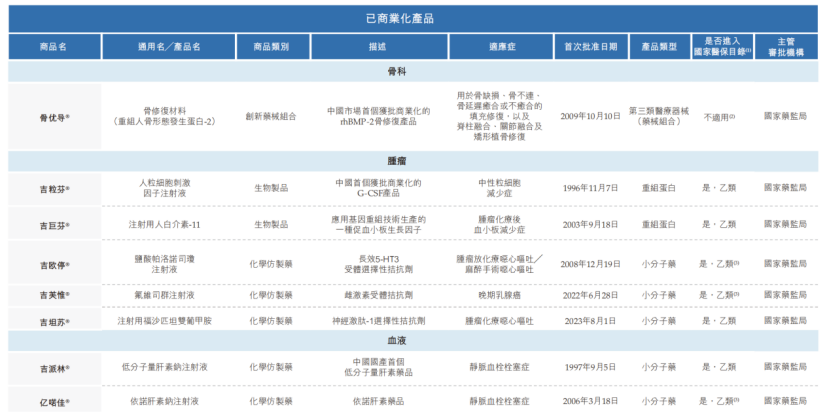The height and width of the screenshot is (419, 830).
Task: Select the 注射用福沙匹坦雙葡甲胺 cell
Action: pyautogui.click(x=165, y=321)
